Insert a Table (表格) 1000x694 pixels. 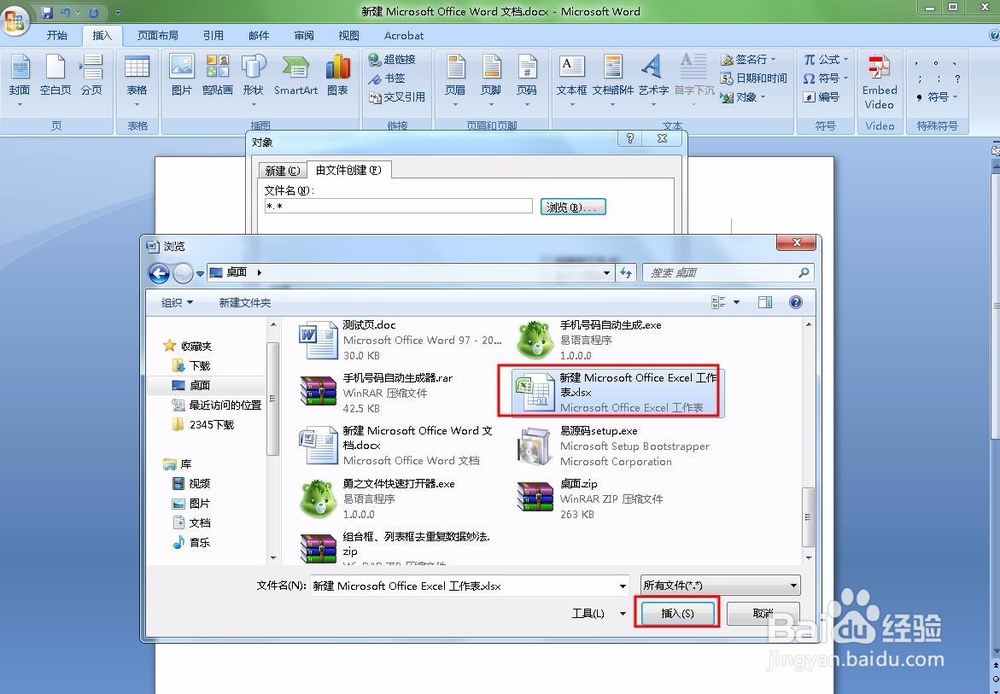point(138,75)
